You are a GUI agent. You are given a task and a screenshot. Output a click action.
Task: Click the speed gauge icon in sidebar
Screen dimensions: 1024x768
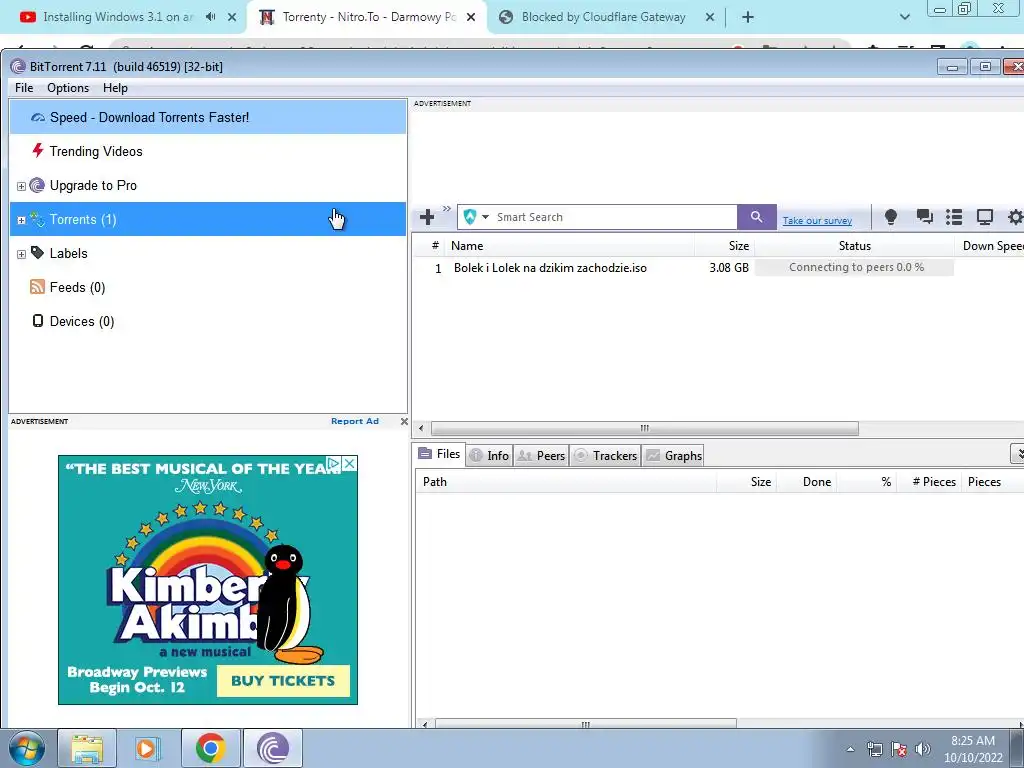point(38,118)
